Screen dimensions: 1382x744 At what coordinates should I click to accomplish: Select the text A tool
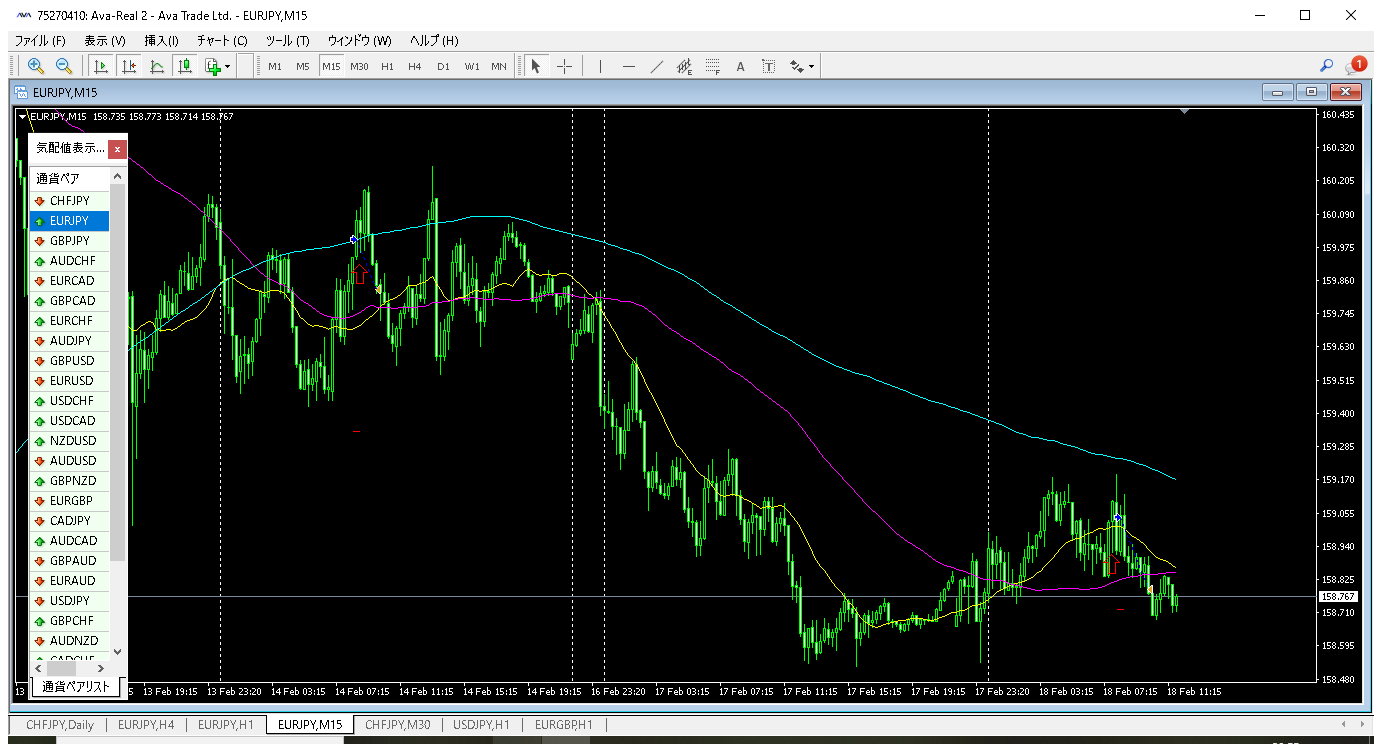point(741,66)
